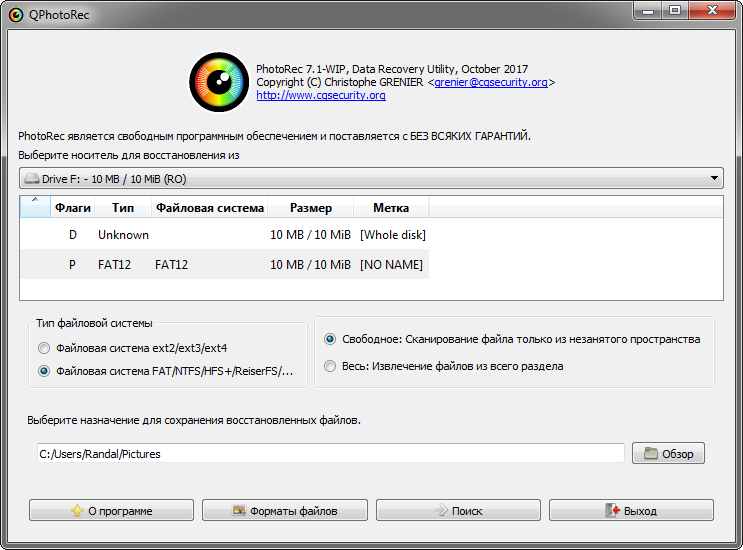Image resolution: width=743 pixels, height=550 pixels.
Task: Choose Весь to extract from whole partition
Action: pos(444,366)
